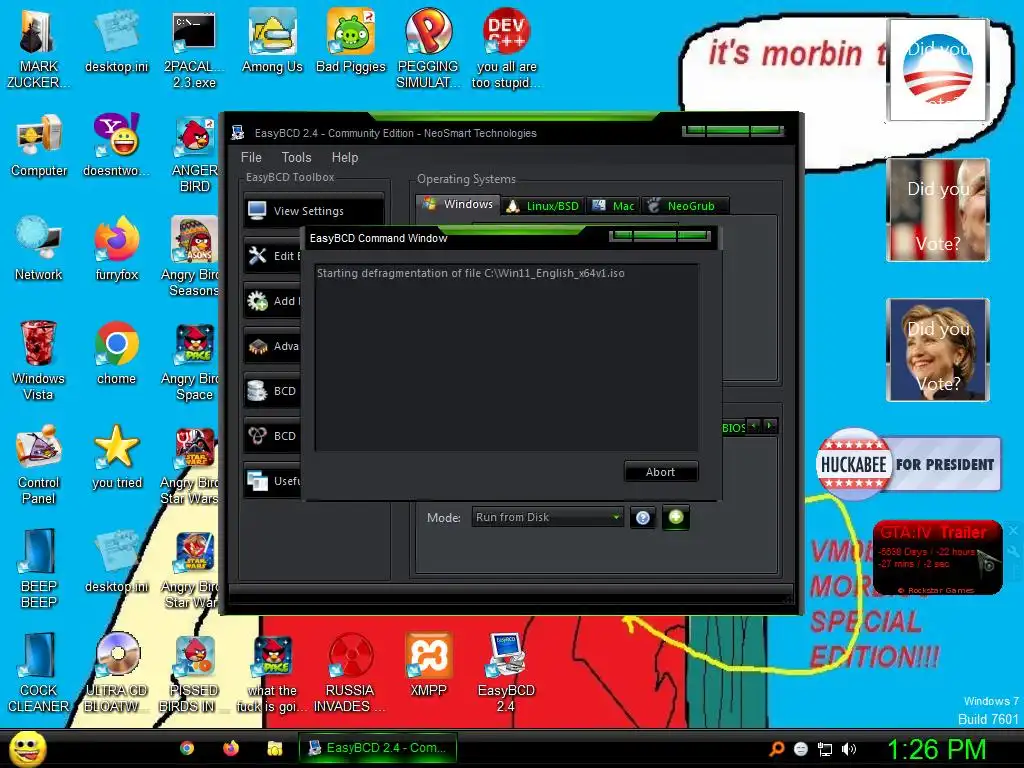Select the chome Chrome desktop icon

tap(116, 353)
